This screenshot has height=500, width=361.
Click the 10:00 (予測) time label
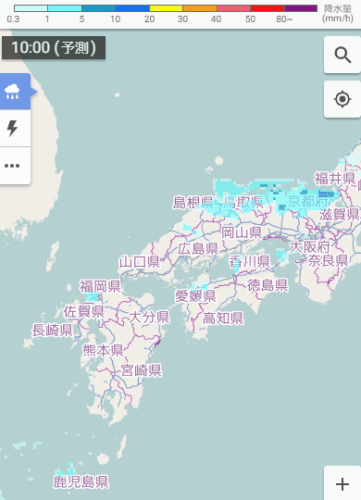click(x=54, y=48)
